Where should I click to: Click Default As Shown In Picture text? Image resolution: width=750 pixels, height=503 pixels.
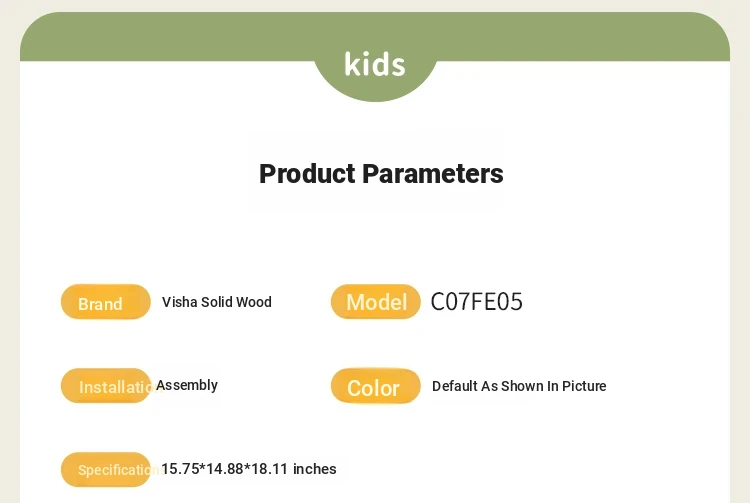pyautogui.click(x=519, y=386)
